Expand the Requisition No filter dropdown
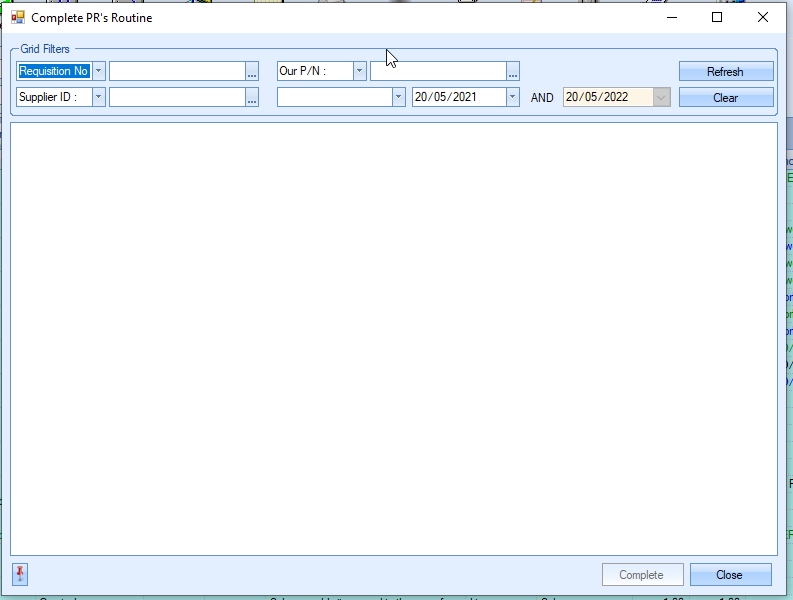This screenshot has height=600, width=793. tap(98, 71)
